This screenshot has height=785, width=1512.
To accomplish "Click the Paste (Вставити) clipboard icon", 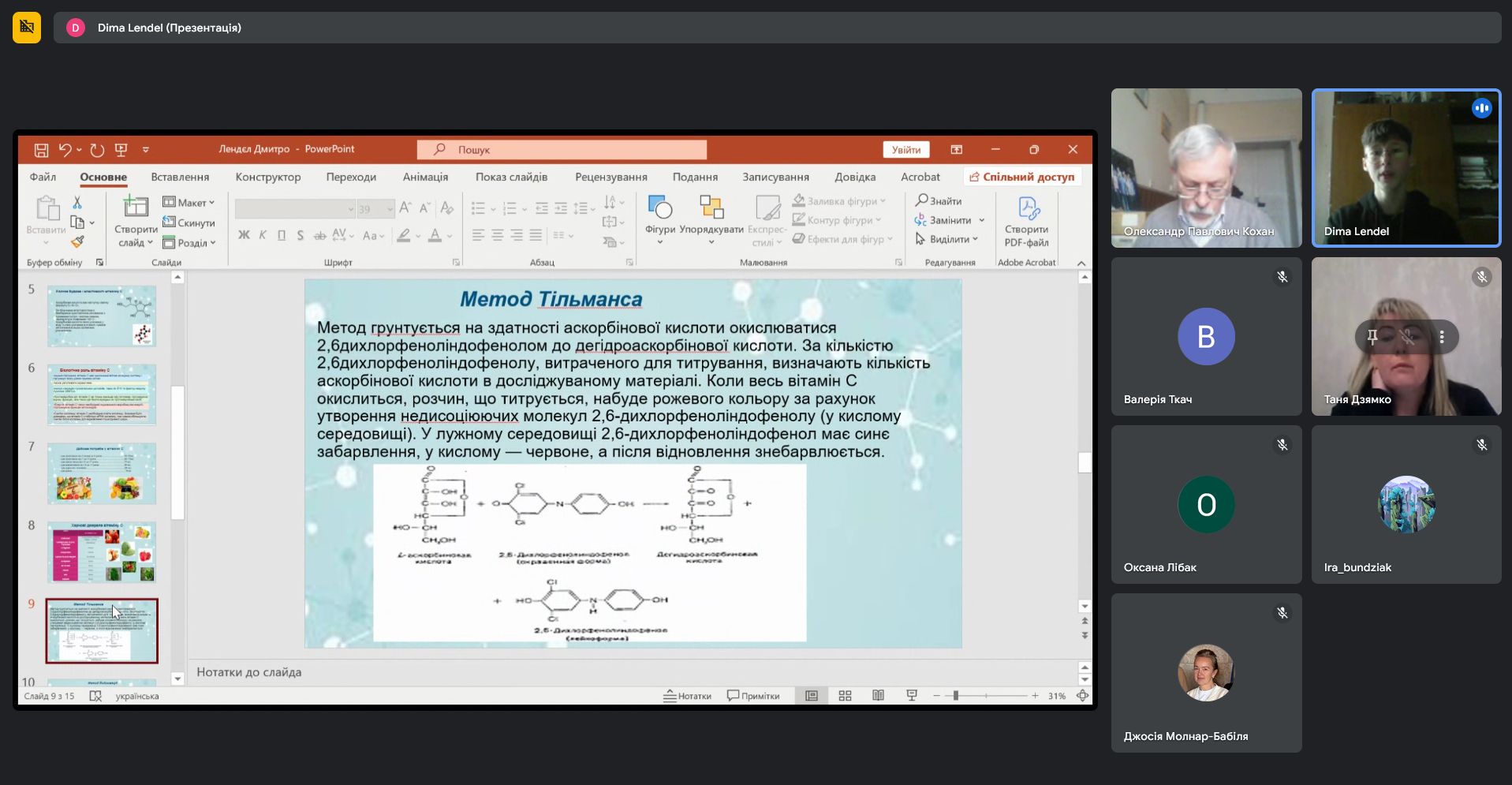I will 47,209.
